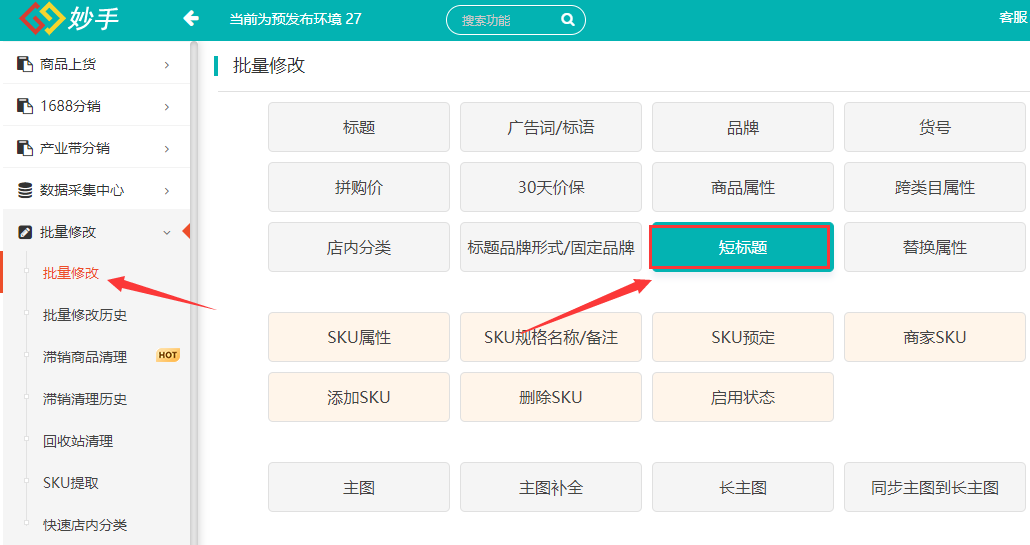
Task: Click the 商品上货 sidebar icon
Action: click(25, 65)
